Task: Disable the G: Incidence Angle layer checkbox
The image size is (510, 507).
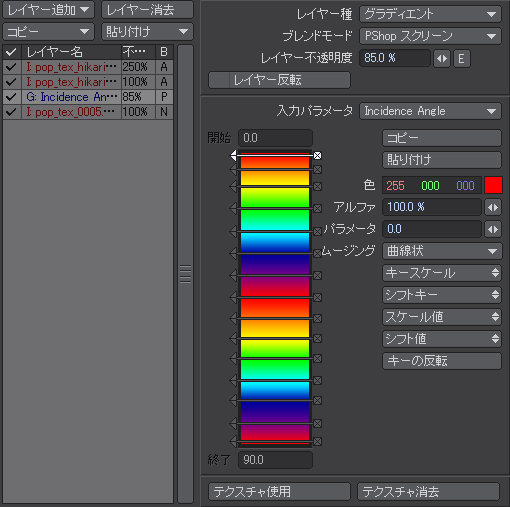Action: pos(11,97)
